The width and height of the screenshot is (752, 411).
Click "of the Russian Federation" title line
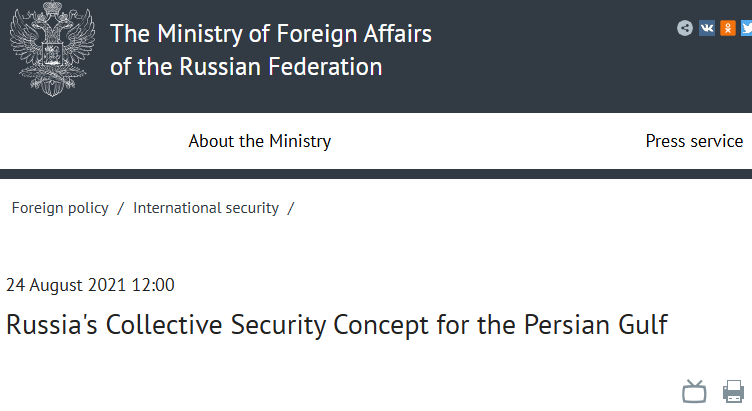(x=246, y=68)
